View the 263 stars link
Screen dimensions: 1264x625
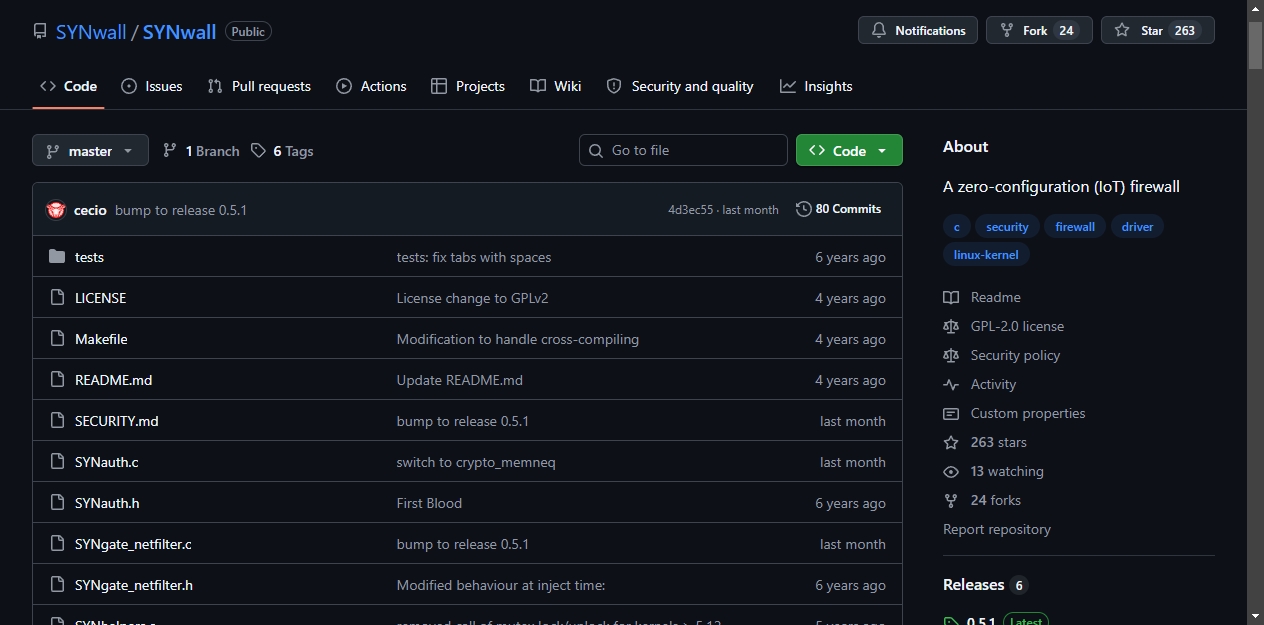coord(985,442)
